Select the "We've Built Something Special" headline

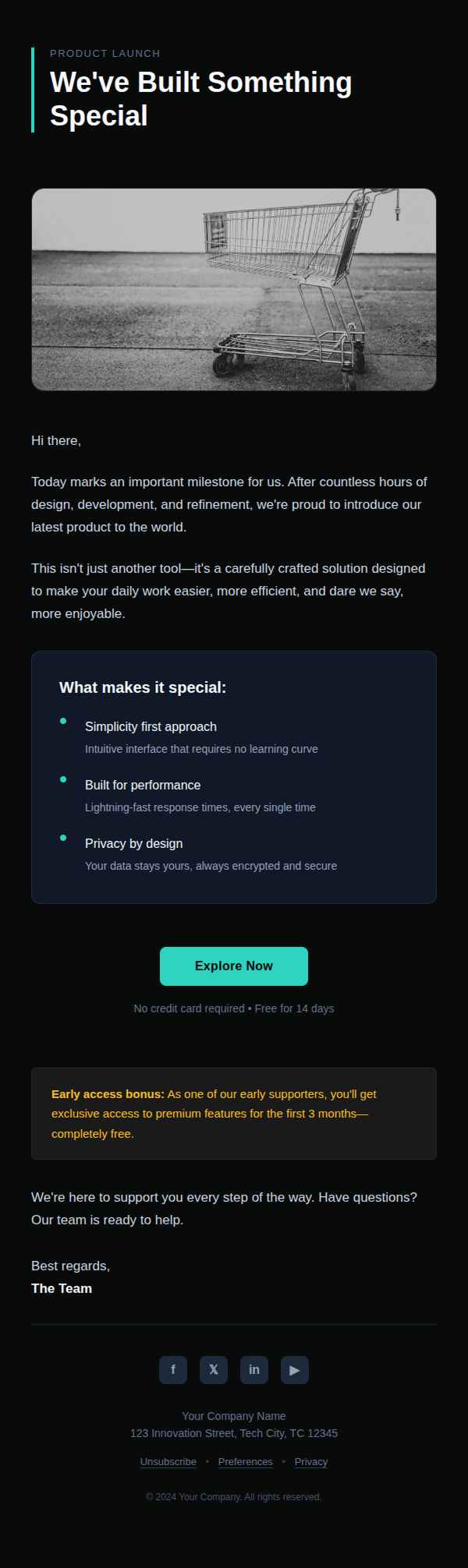pyautogui.click(x=201, y=99)
